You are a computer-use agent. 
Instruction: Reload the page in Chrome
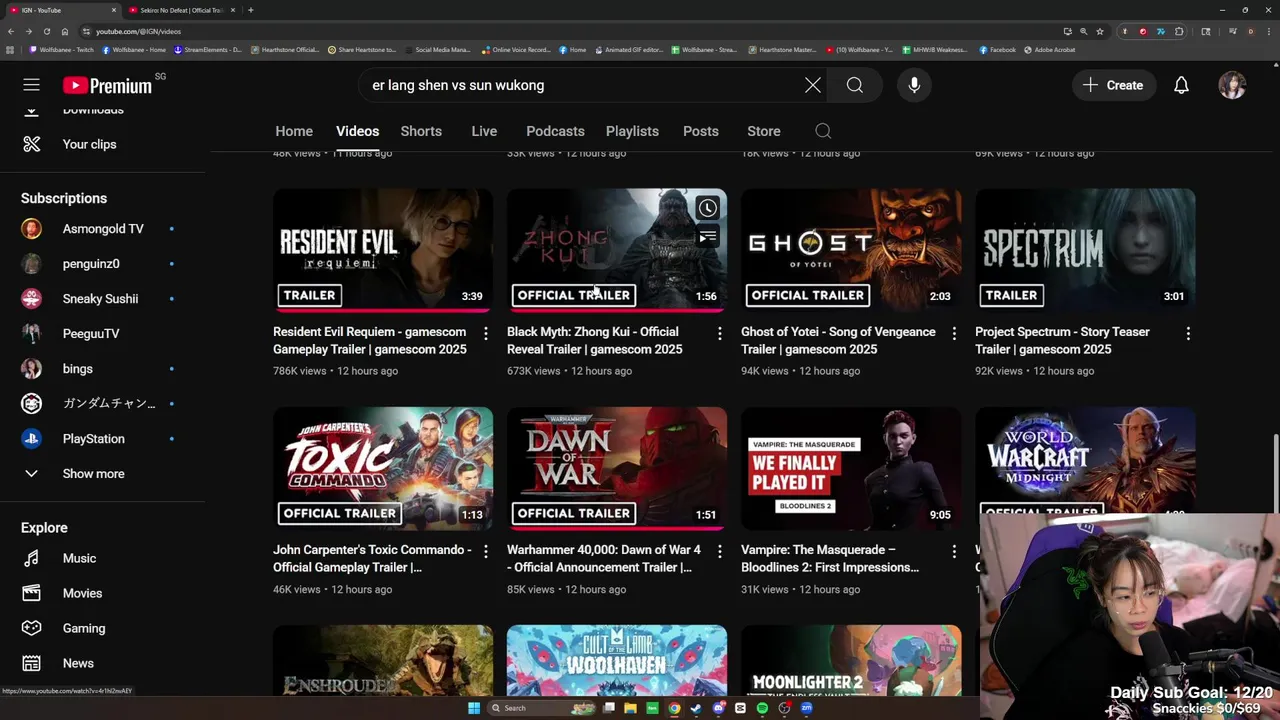46,31
